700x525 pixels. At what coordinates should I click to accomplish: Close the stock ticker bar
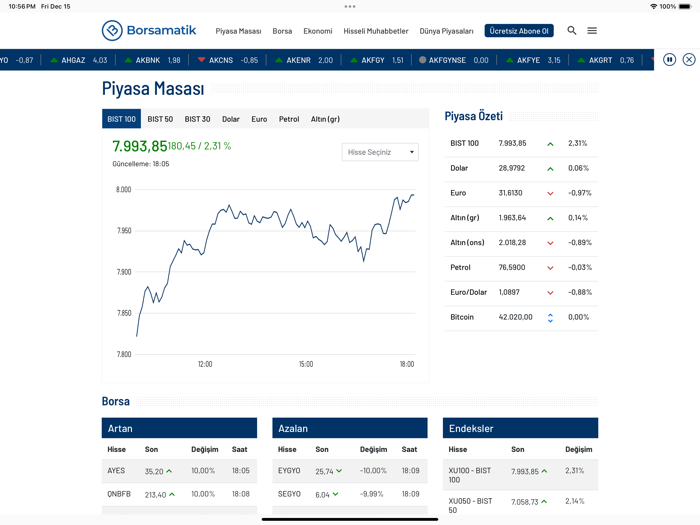point(689,59)
